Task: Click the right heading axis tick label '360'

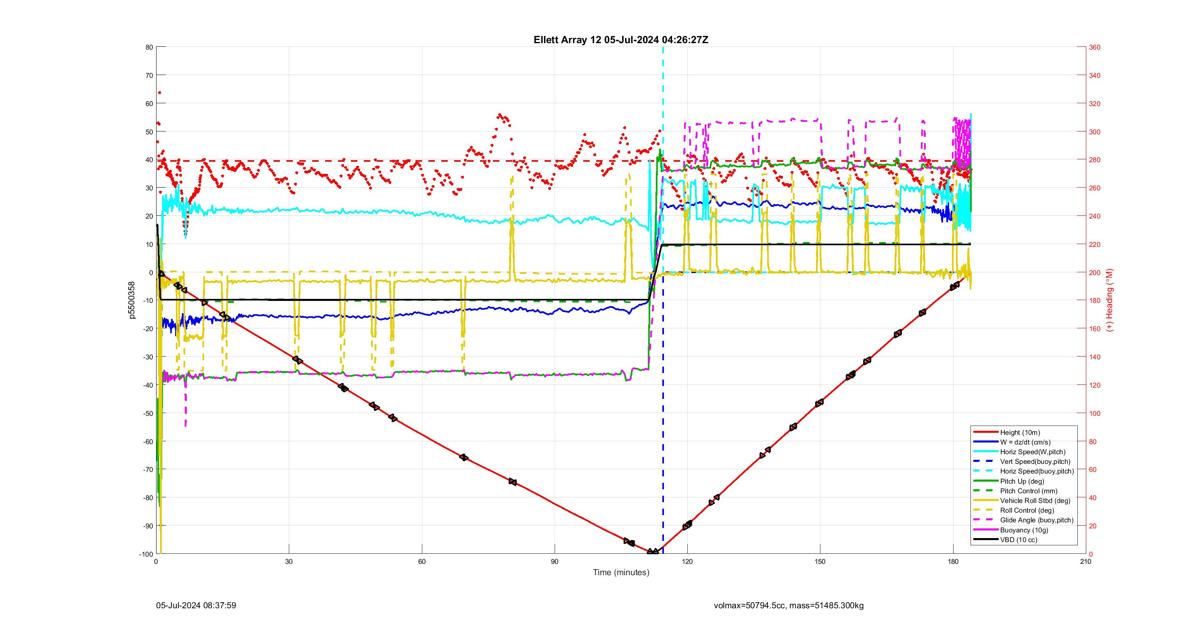Action: tap(1095, 47)
